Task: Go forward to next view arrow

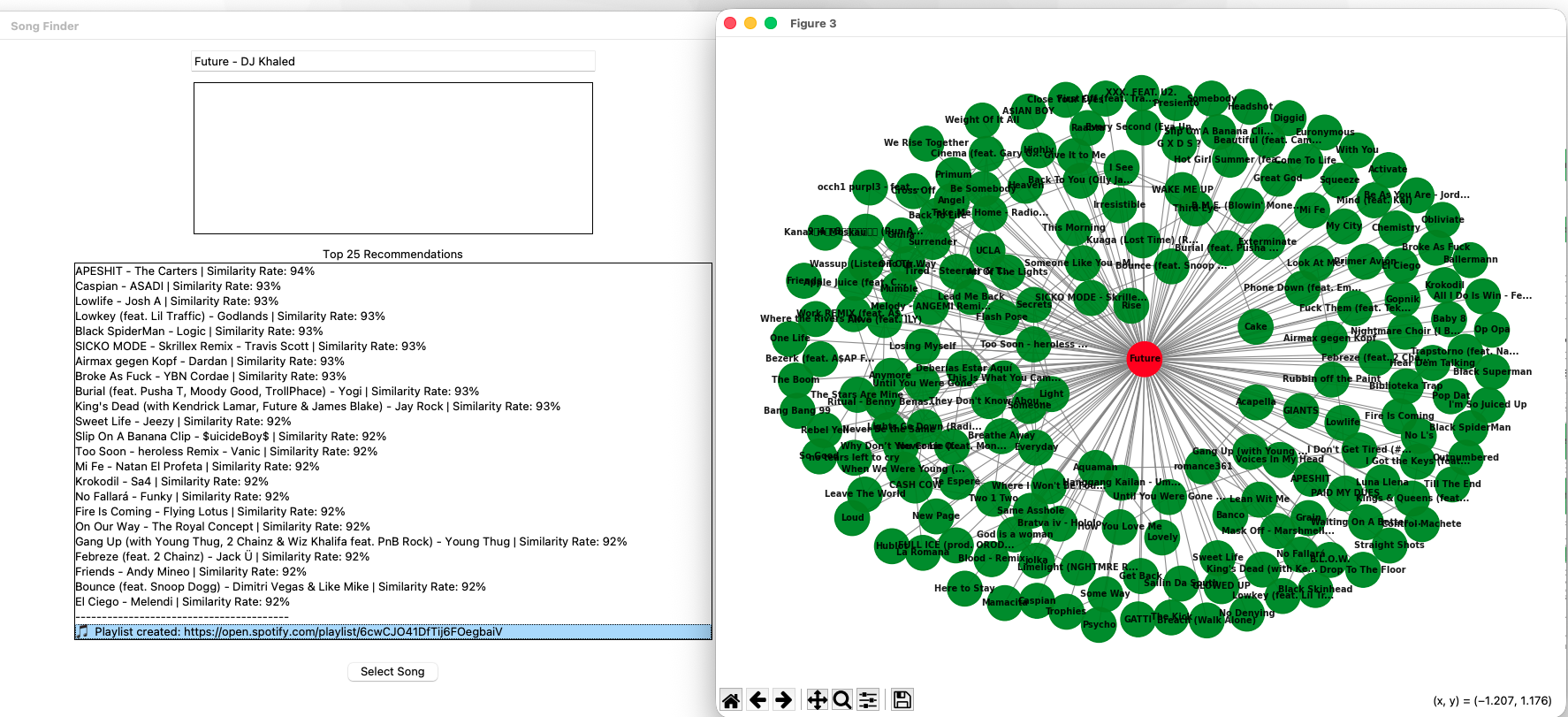Action: [x=783, y=700]
